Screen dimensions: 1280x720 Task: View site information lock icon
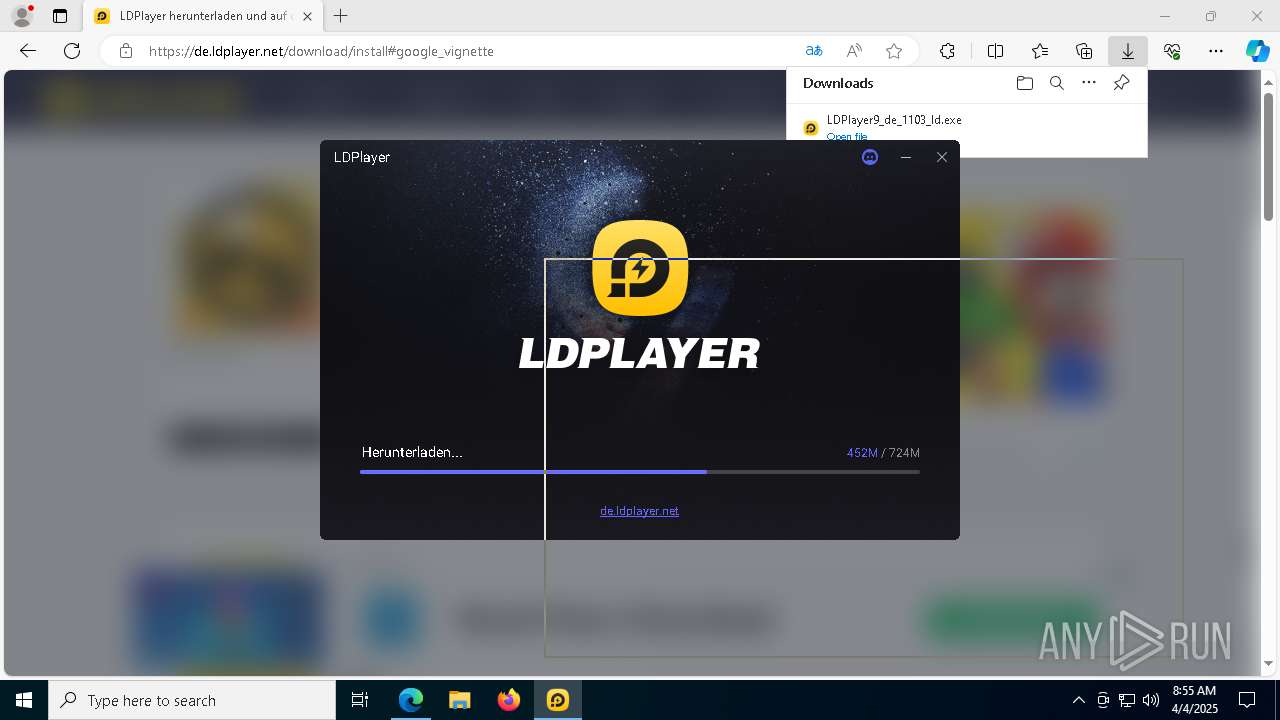point(125,51)
